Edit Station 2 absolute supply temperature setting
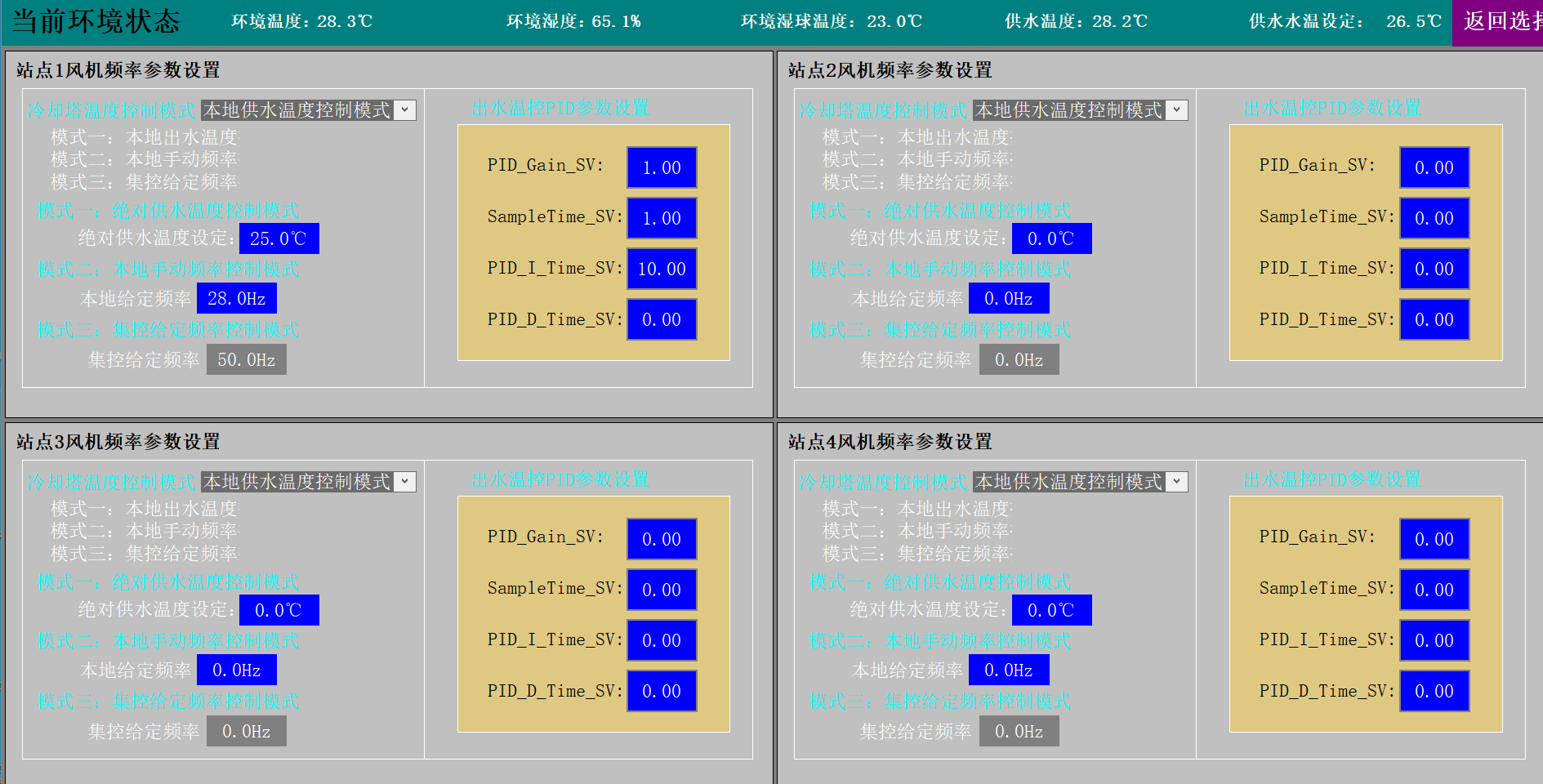1543x784 pixels. coord(1051,238)
